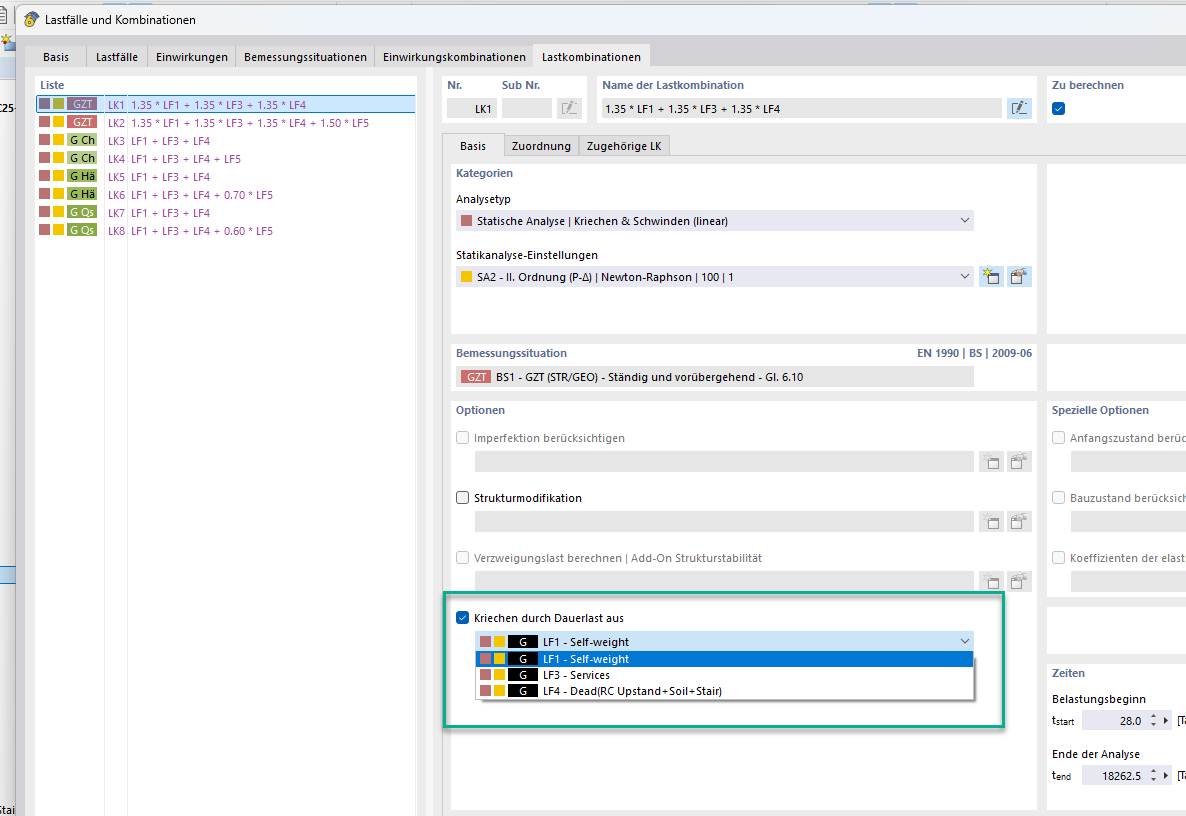Select the Lastkombinationen tab
The width and height of the screenshot is (1186, 816).
pyautogui.click(x=591, y=57)
